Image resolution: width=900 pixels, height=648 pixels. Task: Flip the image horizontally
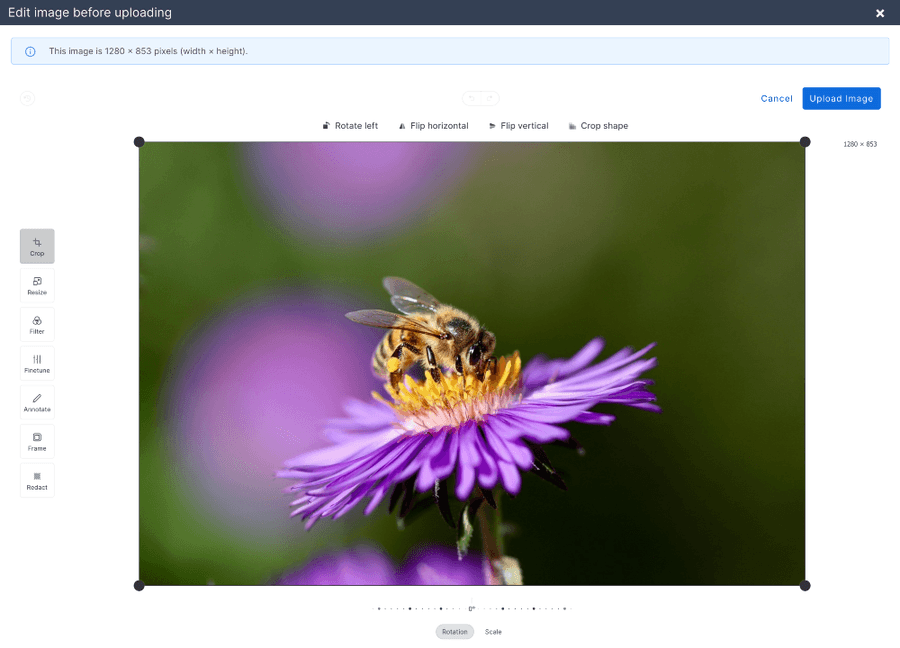433,125
